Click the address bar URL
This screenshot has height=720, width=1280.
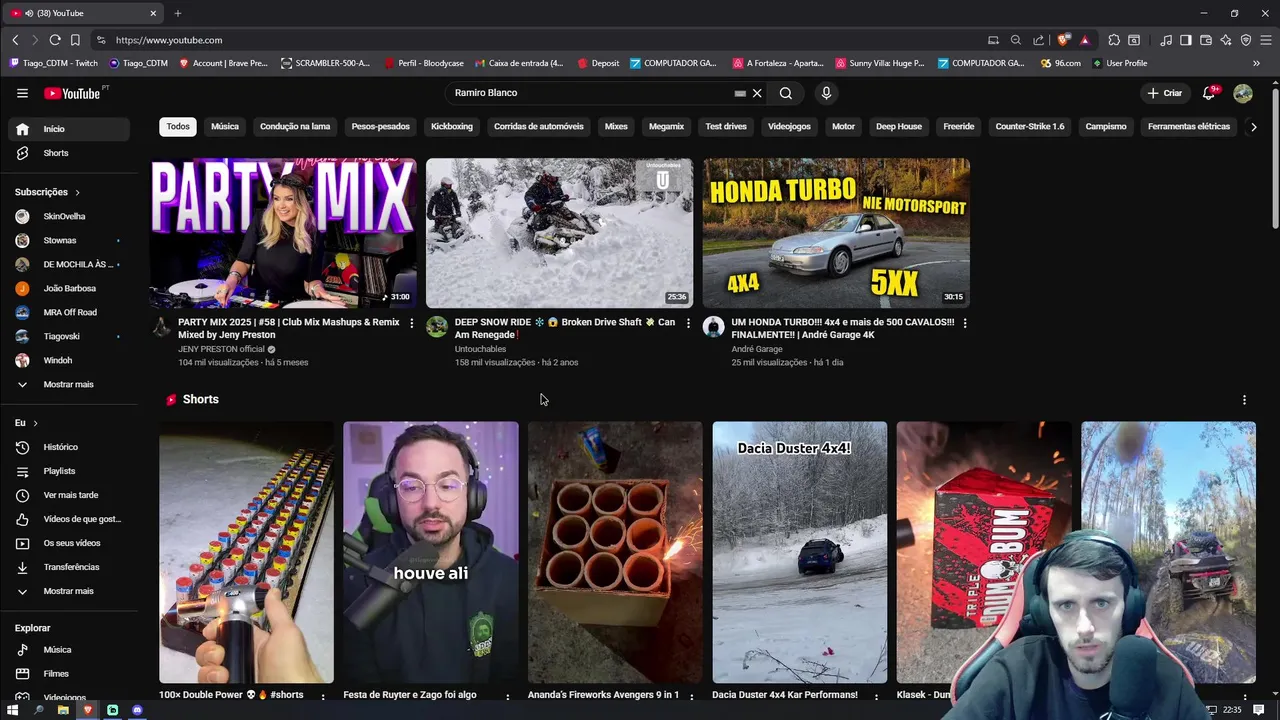[169, 40]
